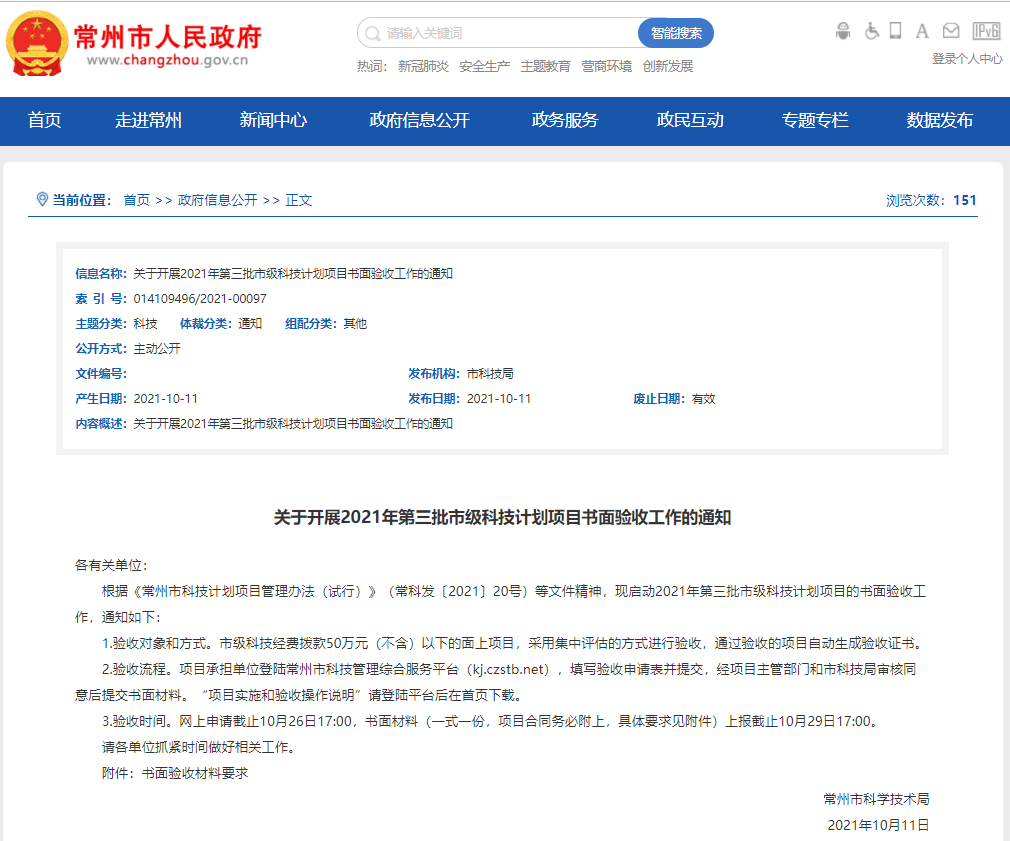This screenshot has width=1010, height=841.
Task: Switch to the 政务服务 section
Action: pos(564,121)
